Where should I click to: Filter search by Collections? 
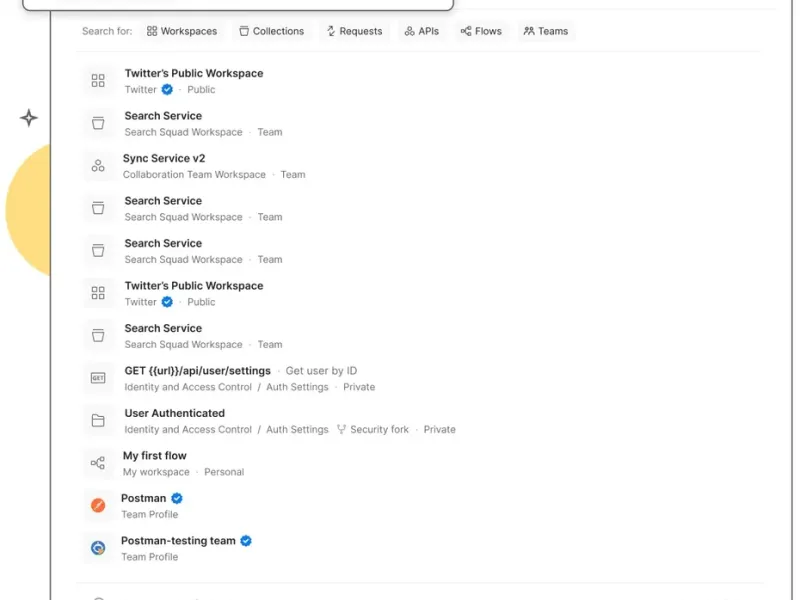tap(271, 31)
